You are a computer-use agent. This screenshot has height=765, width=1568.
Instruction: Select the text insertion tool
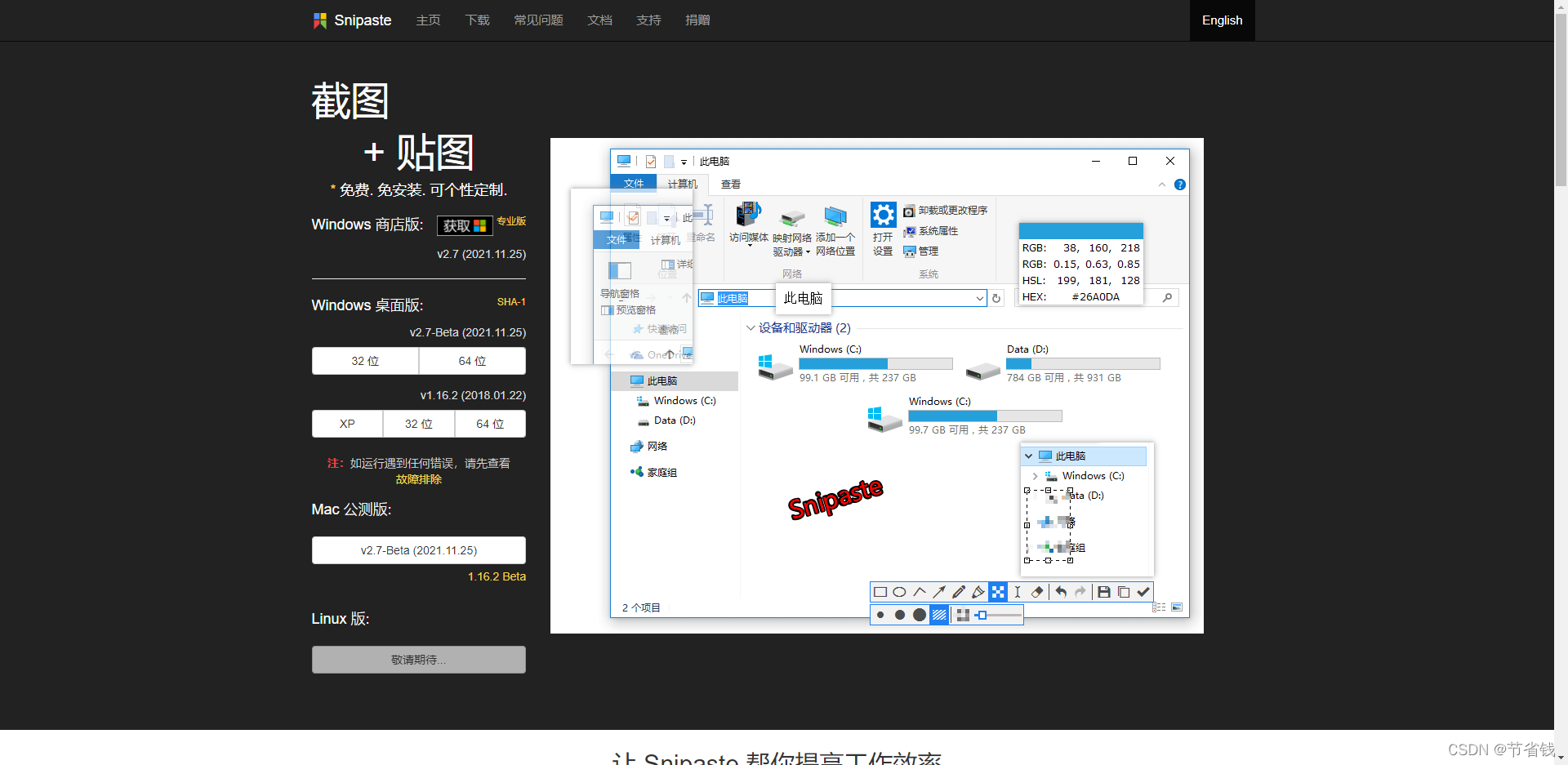pyautogui.click(x=1018, y=592)
